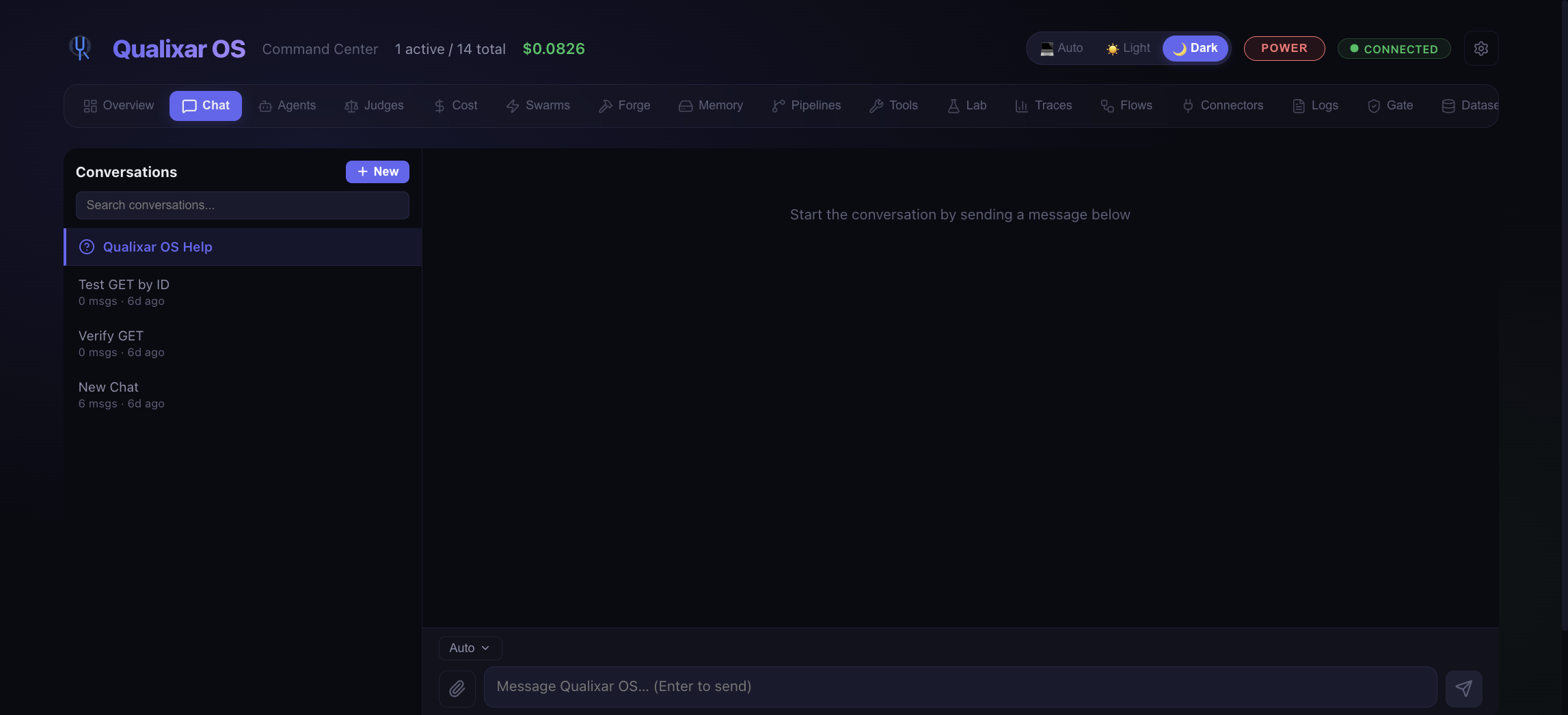Open the Qualixar OS Help conversation
1568x715 pixels.
point(243,247)
